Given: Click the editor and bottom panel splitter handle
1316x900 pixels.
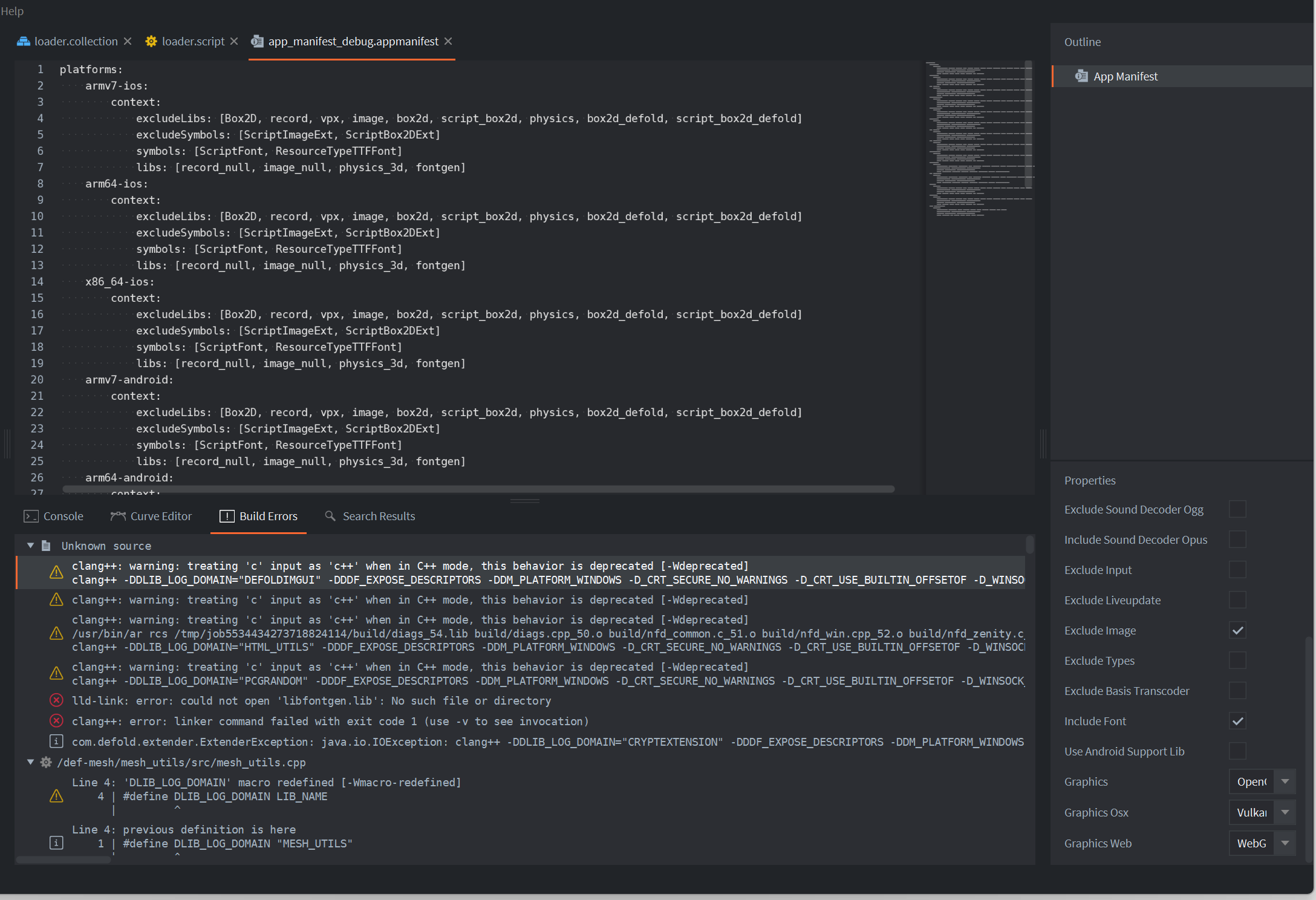Looking at the screenshot, I should coord(525,501).
